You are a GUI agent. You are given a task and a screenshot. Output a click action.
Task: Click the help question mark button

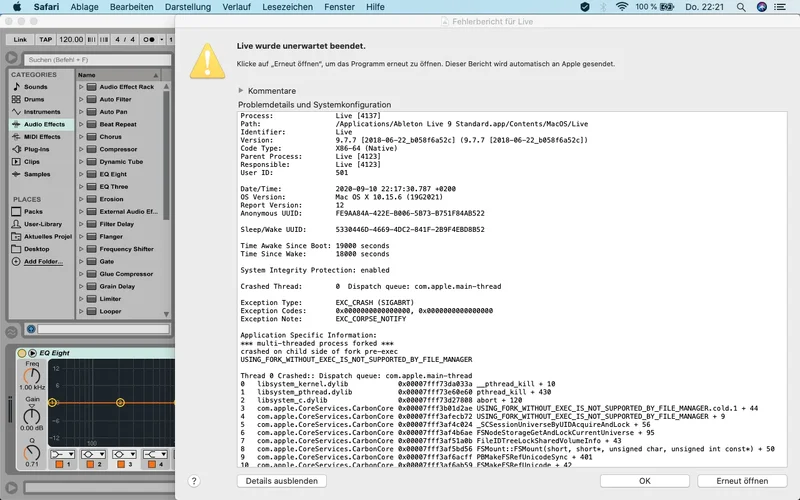click(x=194, y=481)
